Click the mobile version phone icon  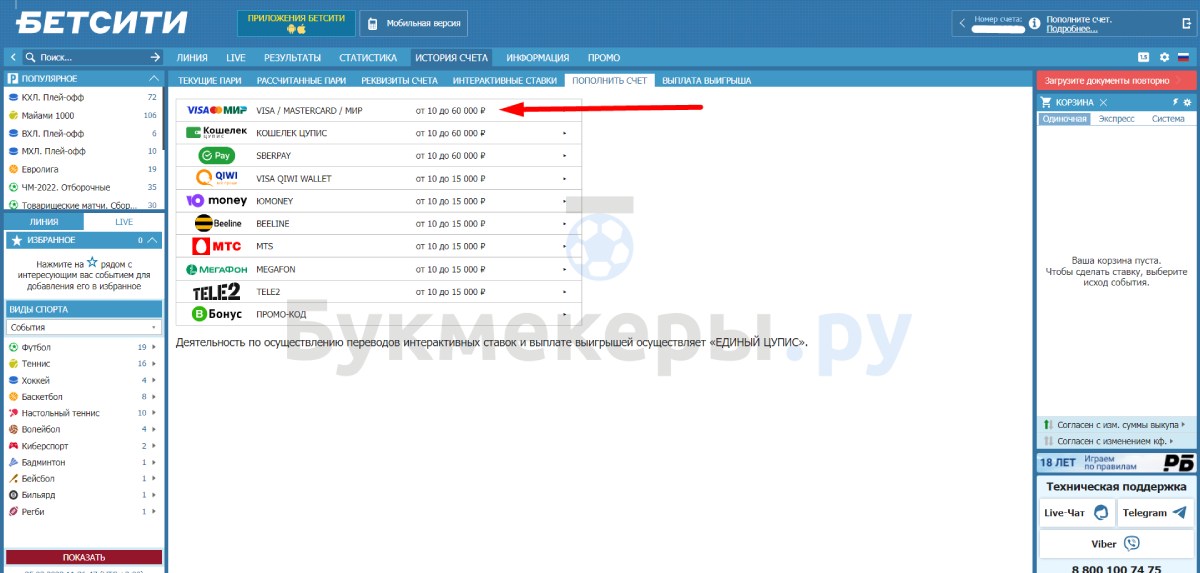[x=372, y=24]
